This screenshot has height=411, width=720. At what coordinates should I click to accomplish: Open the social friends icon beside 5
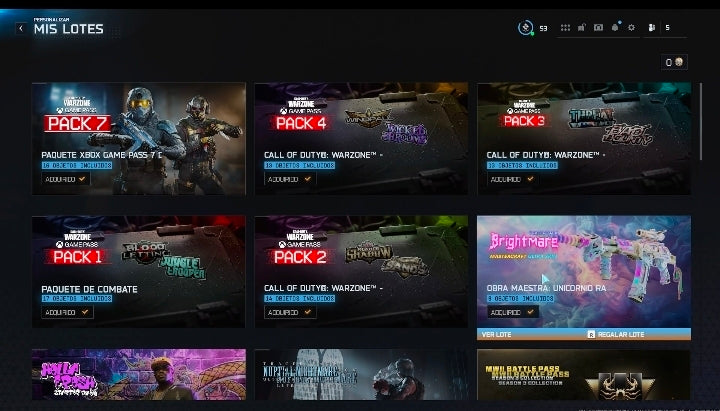tap(652, 28)
